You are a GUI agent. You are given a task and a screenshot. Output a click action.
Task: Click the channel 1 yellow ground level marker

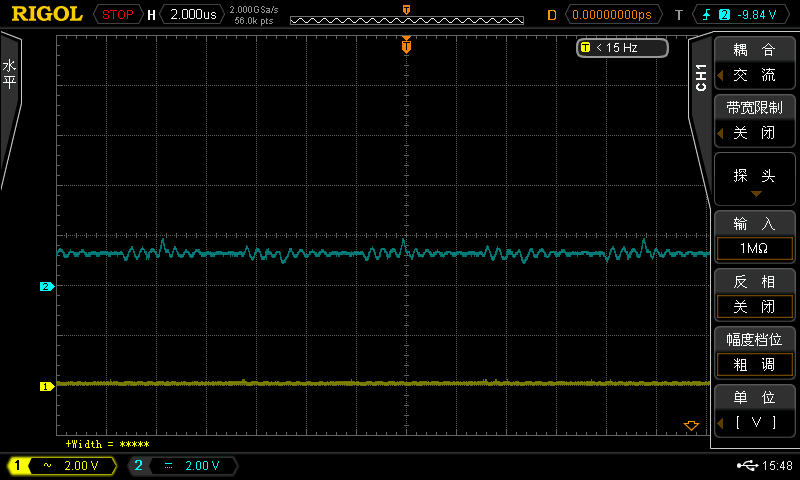coord(47,387)
